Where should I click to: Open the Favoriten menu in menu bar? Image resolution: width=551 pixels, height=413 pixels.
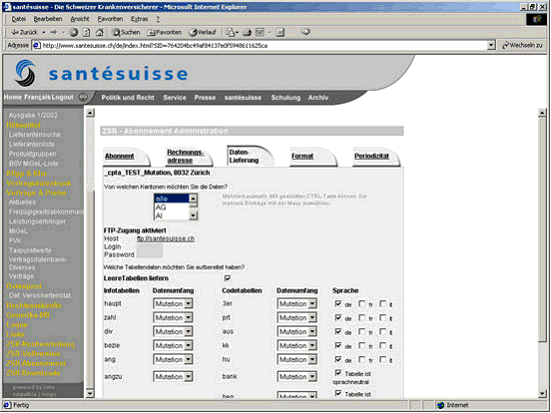(110, 19)
